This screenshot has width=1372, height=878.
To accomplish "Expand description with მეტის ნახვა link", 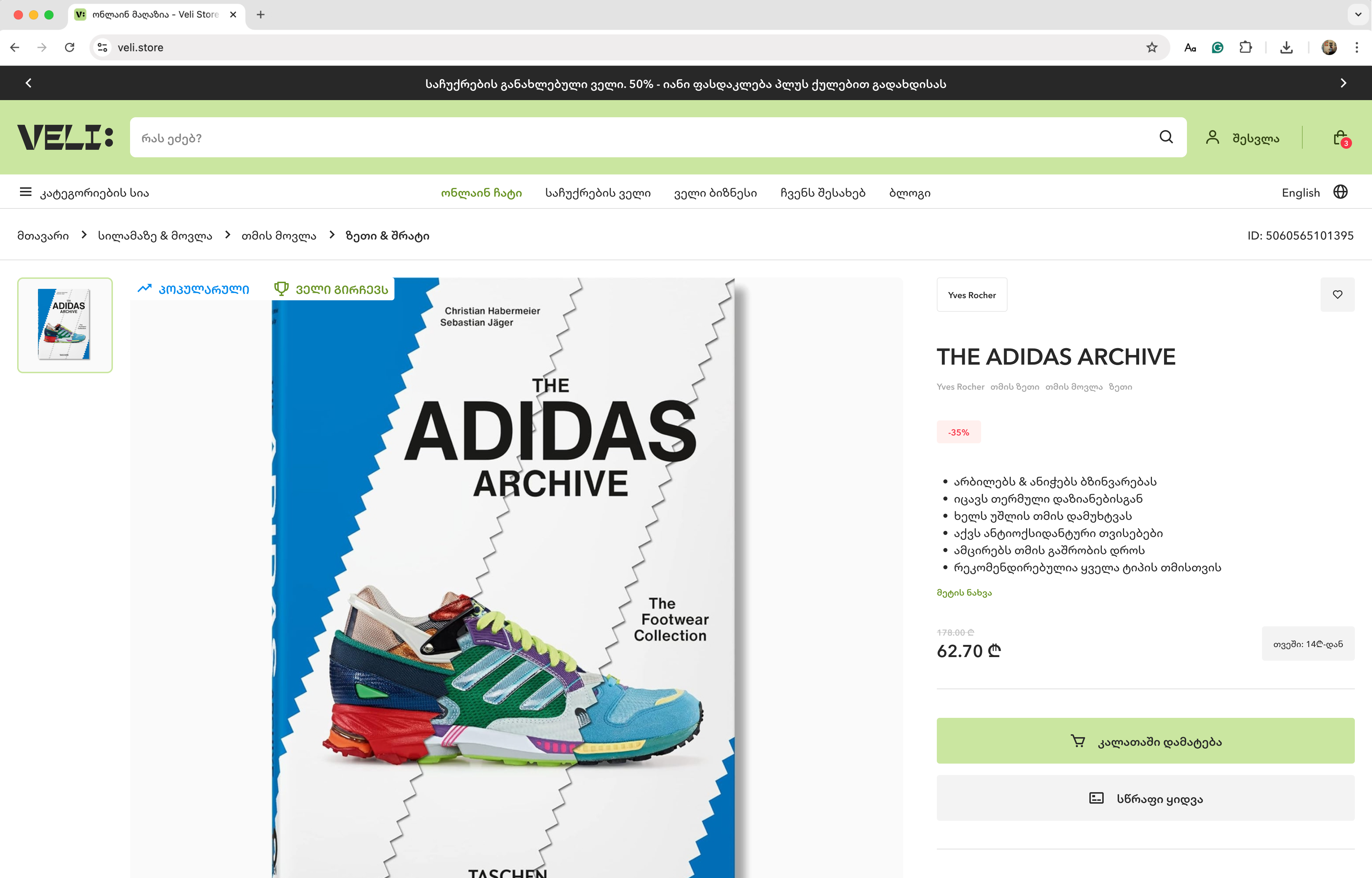I will point(964,593).
